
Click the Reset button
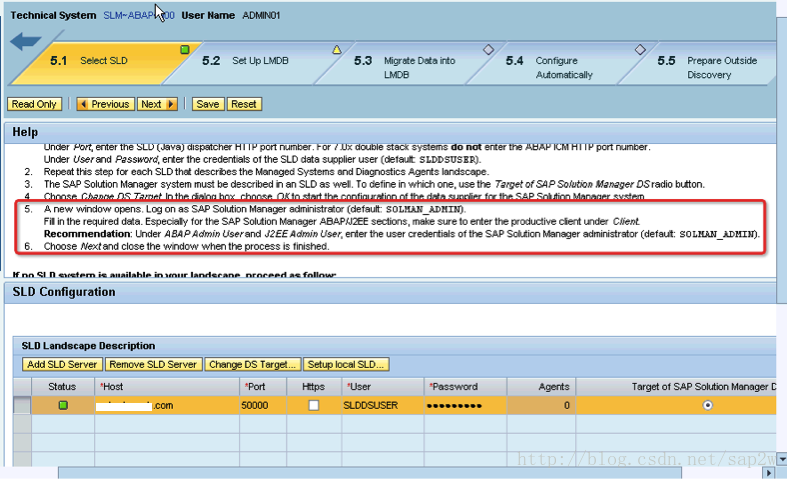click(x=244, y=104)
